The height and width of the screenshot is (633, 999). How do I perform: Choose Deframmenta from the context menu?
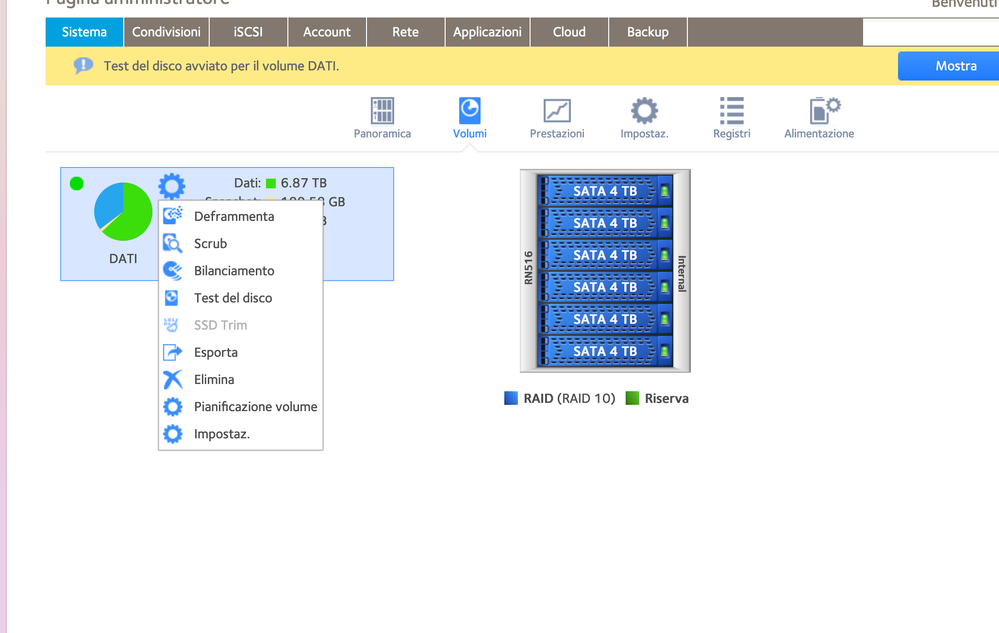(233, 216)
